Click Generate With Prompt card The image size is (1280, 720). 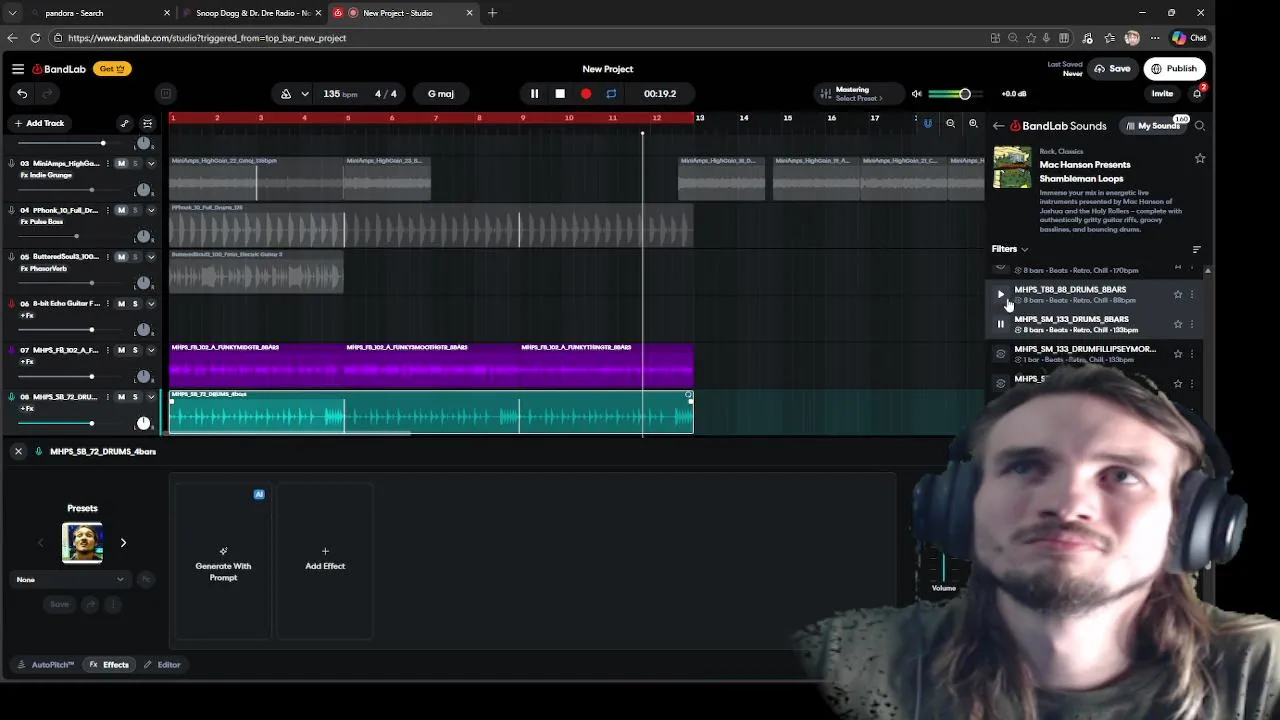(223, 562)
